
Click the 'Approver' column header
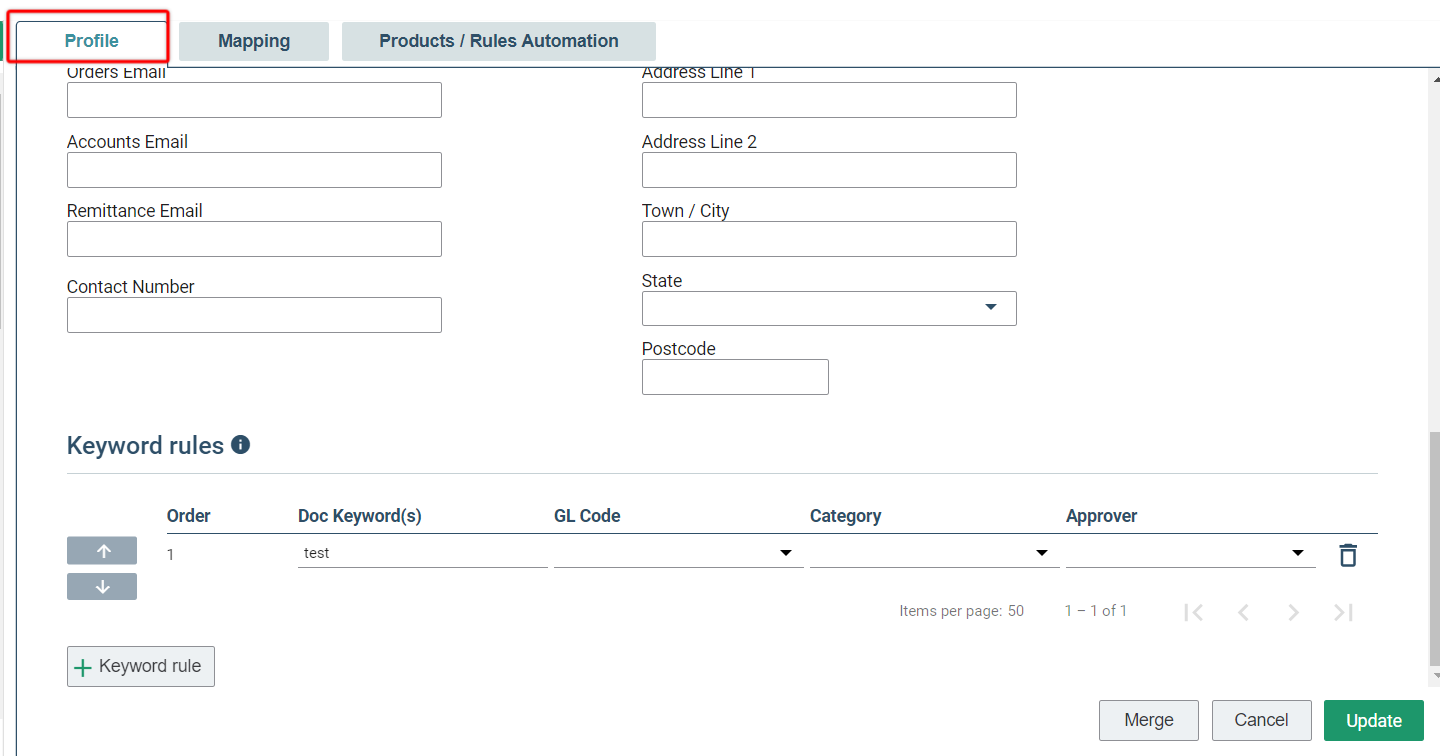point(1102,516)
